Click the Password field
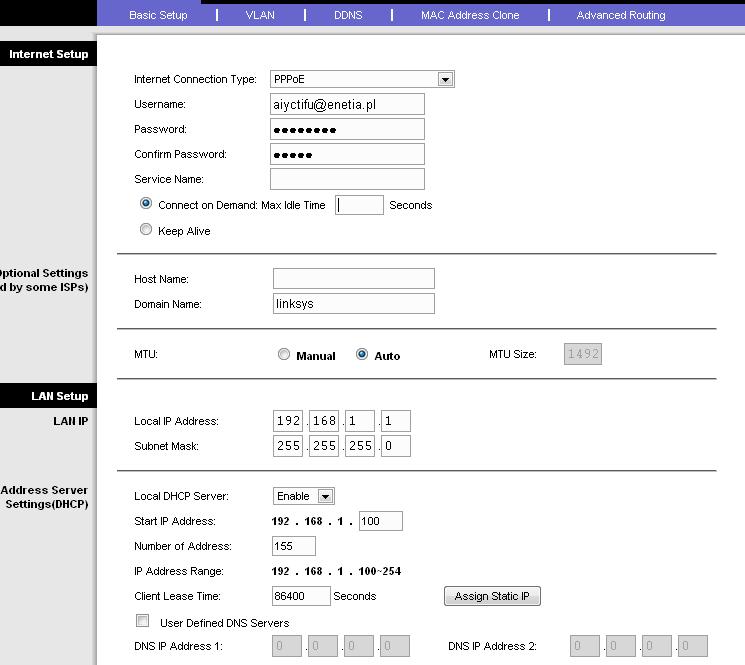Viewport: 745px width, 665px height. [x=347, y=129]
